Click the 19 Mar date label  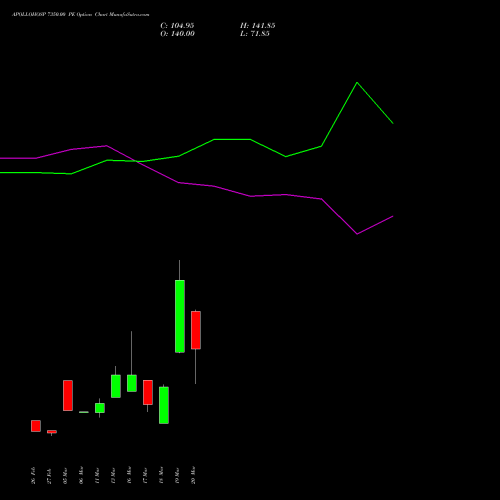[177, 475]
